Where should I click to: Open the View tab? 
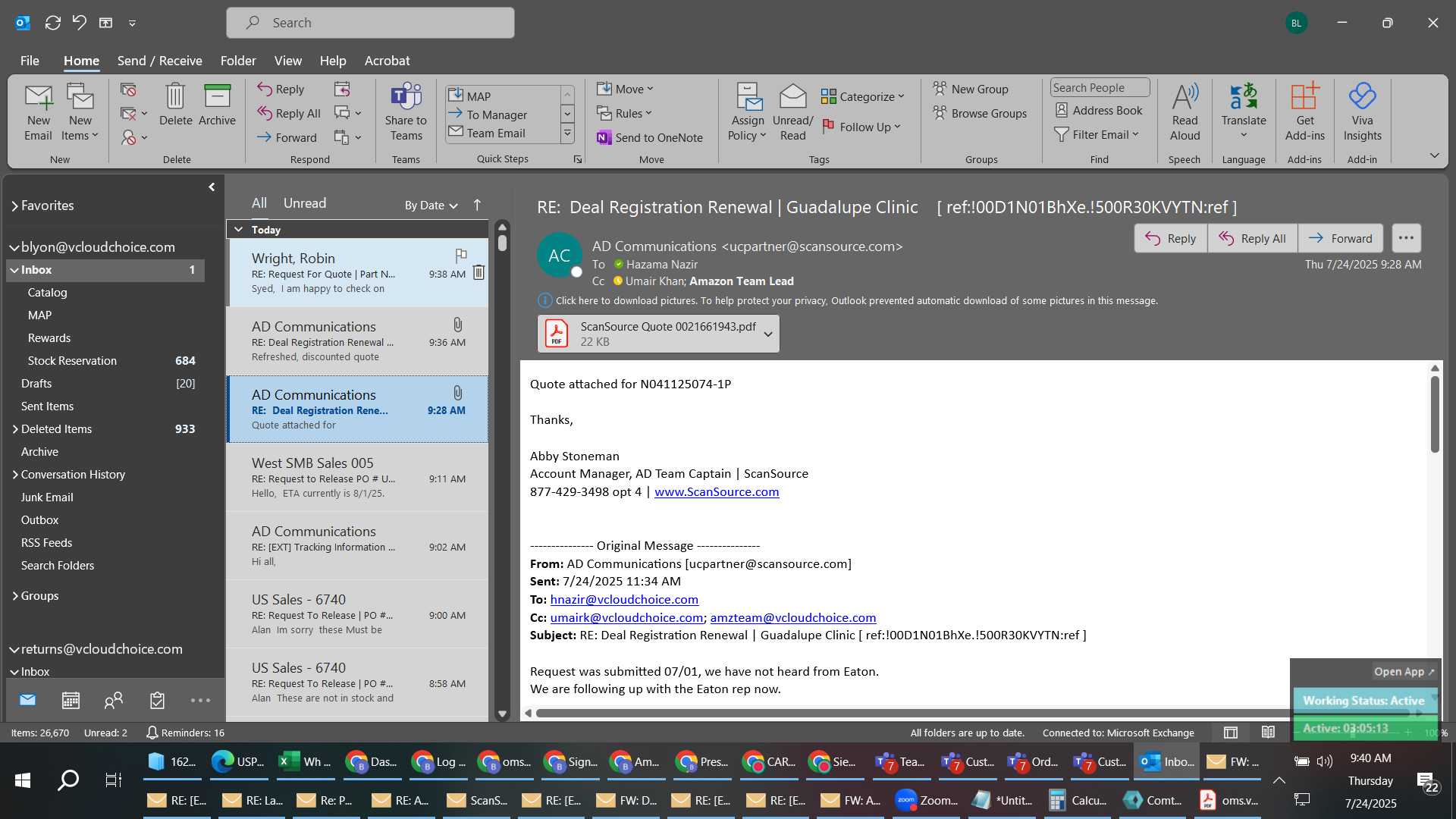[x=287, y=61]
